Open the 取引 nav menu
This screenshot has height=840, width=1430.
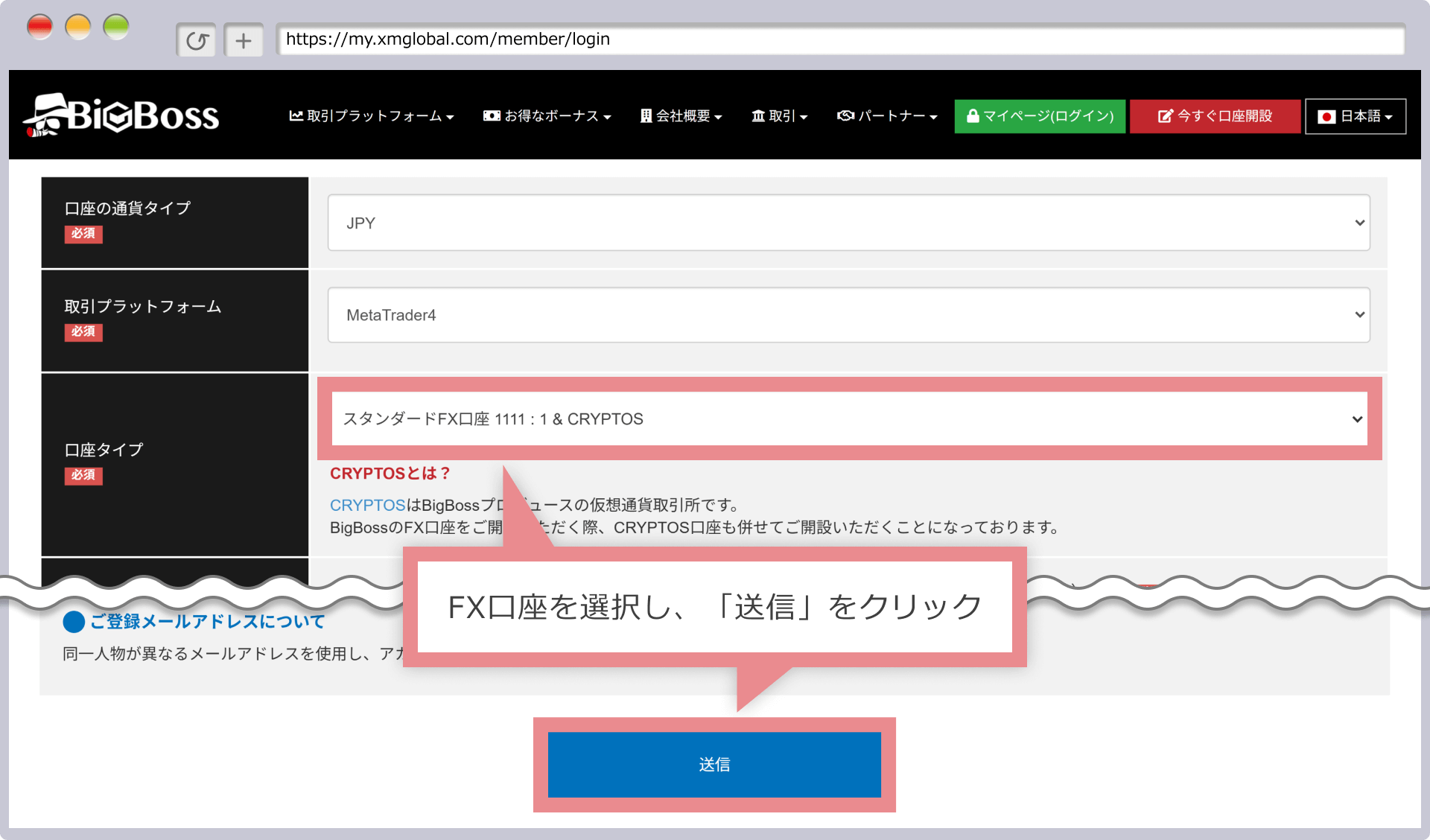(780, 116)
